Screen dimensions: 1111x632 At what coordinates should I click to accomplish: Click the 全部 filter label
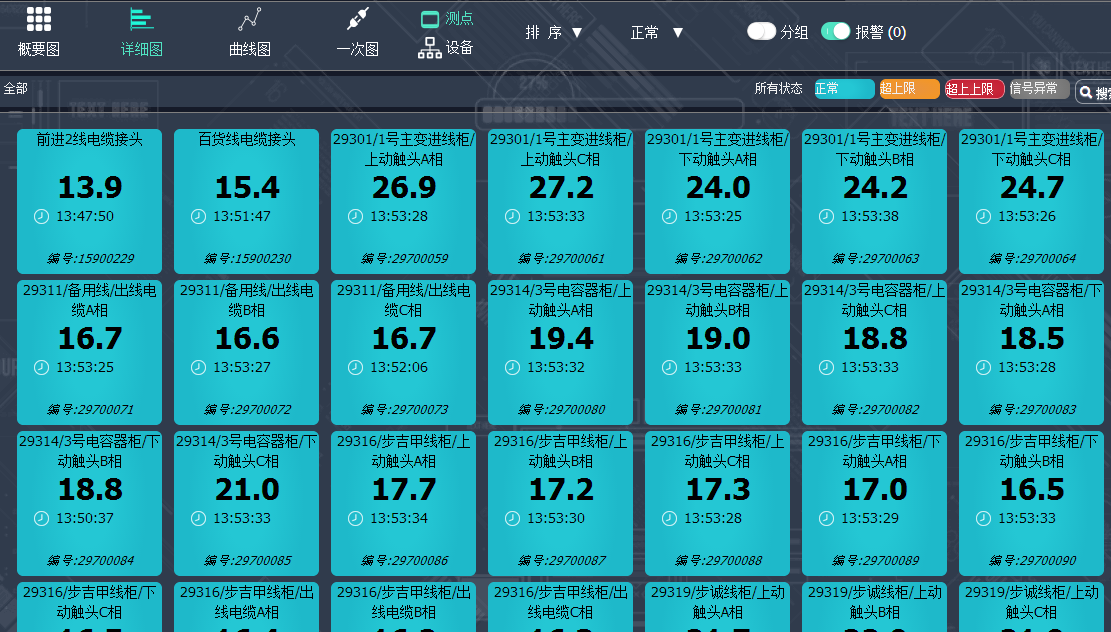pos(16,89)
